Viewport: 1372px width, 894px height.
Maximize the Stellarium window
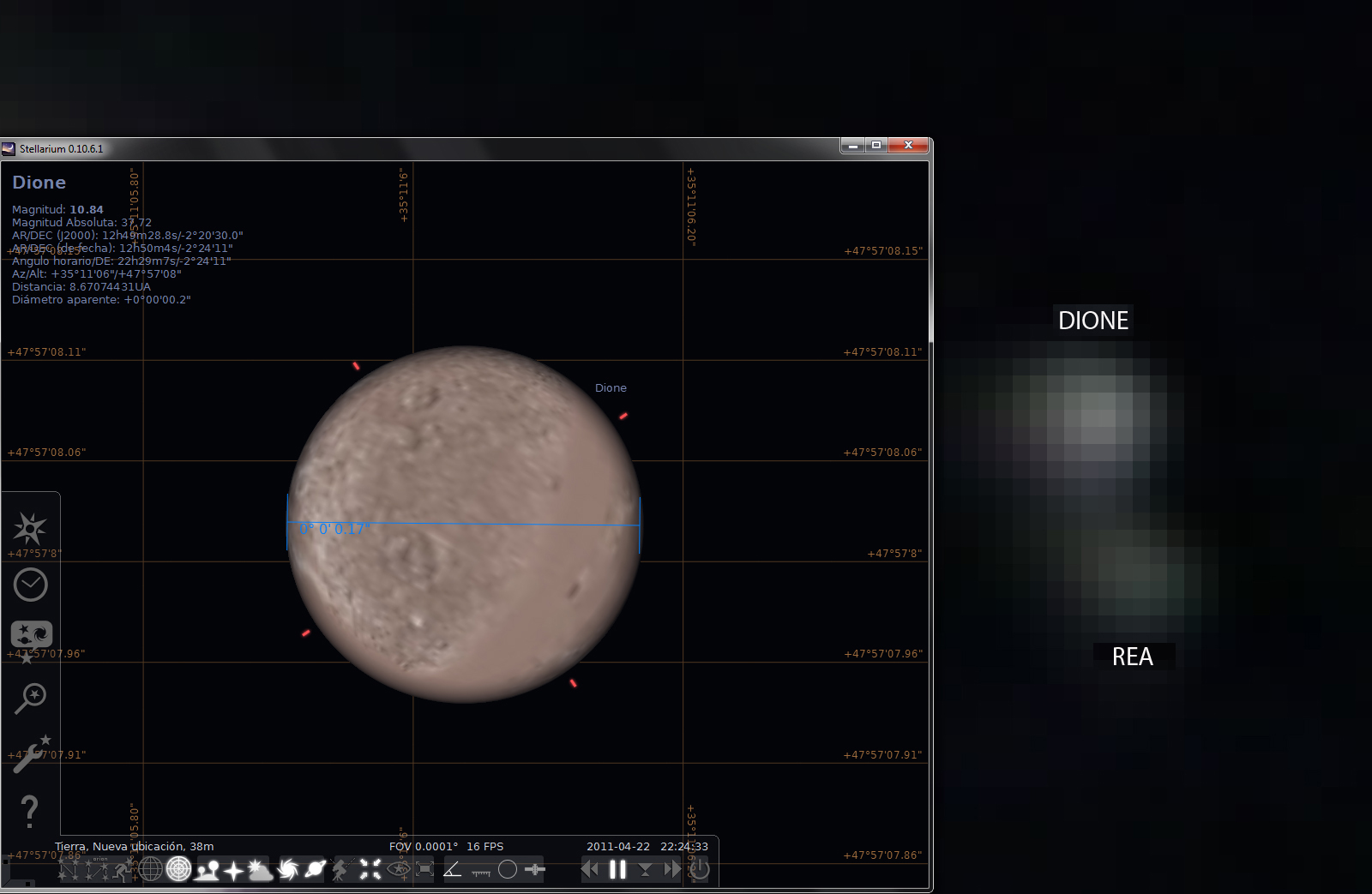tap(876, 146)
